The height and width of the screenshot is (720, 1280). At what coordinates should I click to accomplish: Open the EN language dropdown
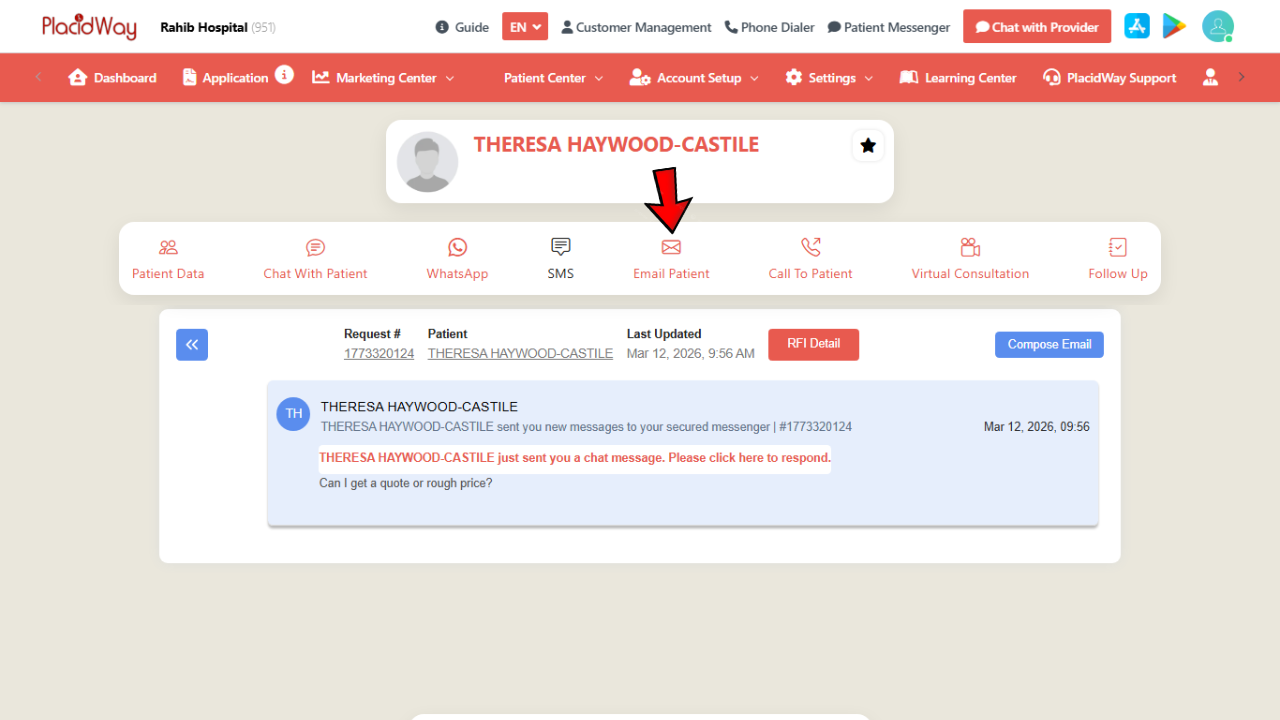pyautogui.click(x=525, y=27)
